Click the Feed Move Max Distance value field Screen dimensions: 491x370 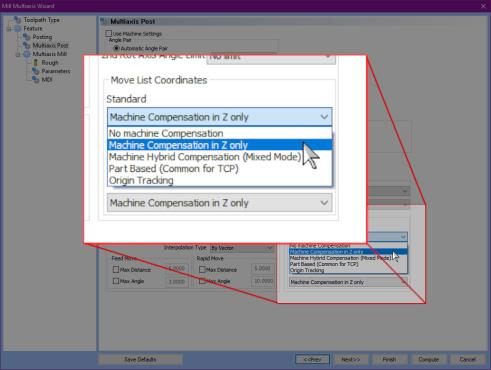[x=177, y=269]
